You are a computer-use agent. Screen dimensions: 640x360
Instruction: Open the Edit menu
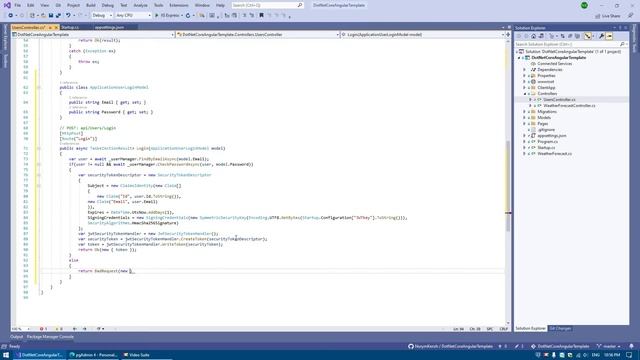coord(31,5)
